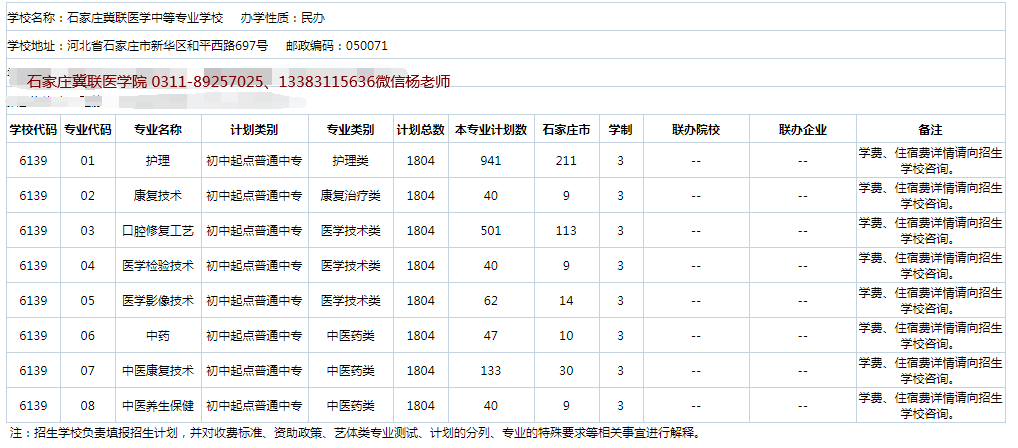Screen dimensions: 1018x448
Task: Click the 医学检验技术 major cell
Action: (158, 266)
